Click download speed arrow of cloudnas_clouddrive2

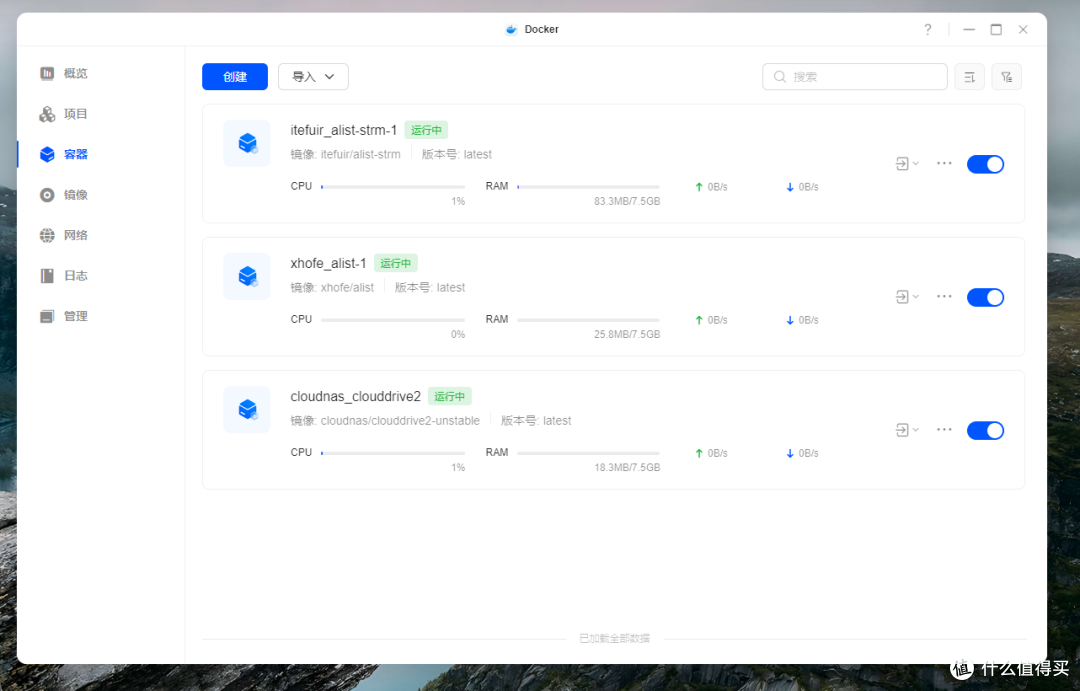click(x=790, y=453)
